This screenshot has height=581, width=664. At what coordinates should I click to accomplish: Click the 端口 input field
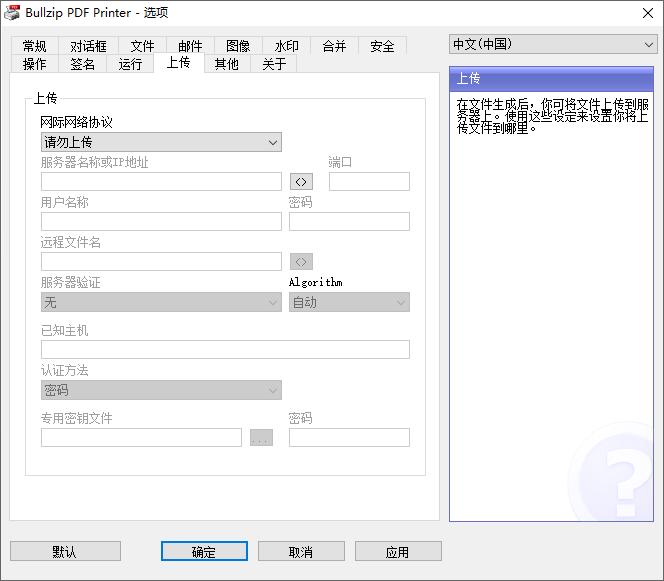[369, 182]
